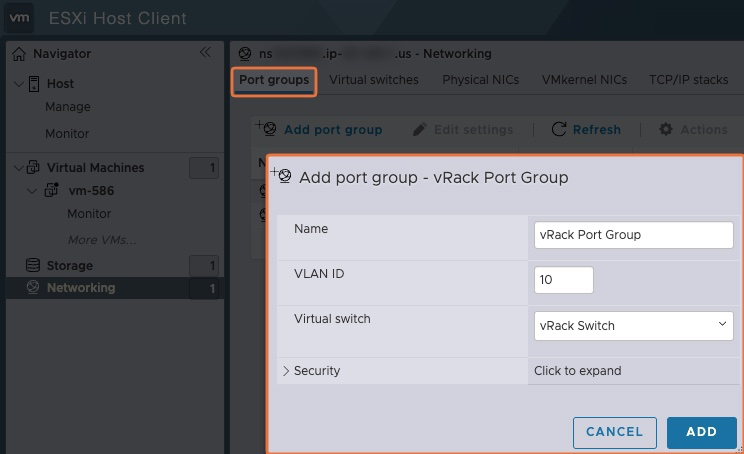Select the vm-586 label
The image size is (744, 454).
click(91, 191)
